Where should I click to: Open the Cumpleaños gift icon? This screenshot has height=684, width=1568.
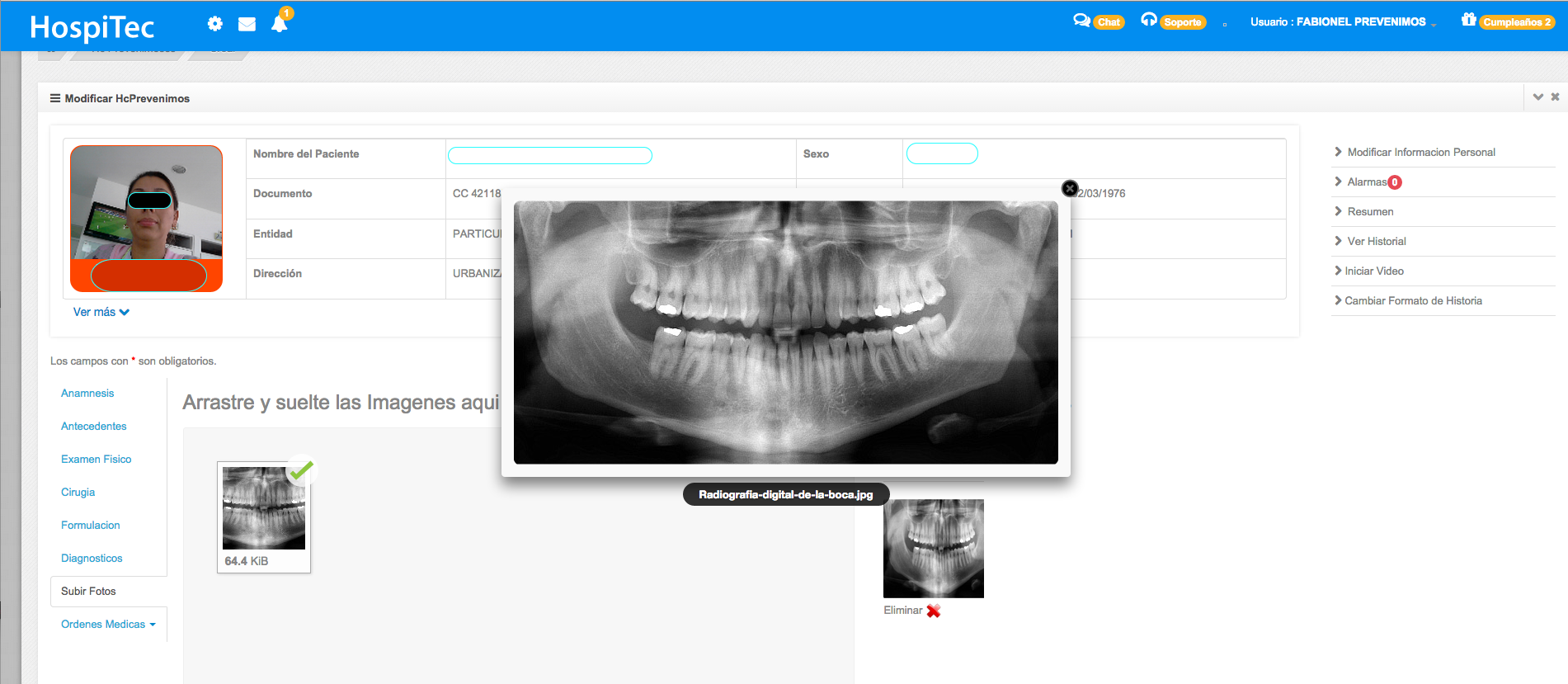(x=1468, y=20)
